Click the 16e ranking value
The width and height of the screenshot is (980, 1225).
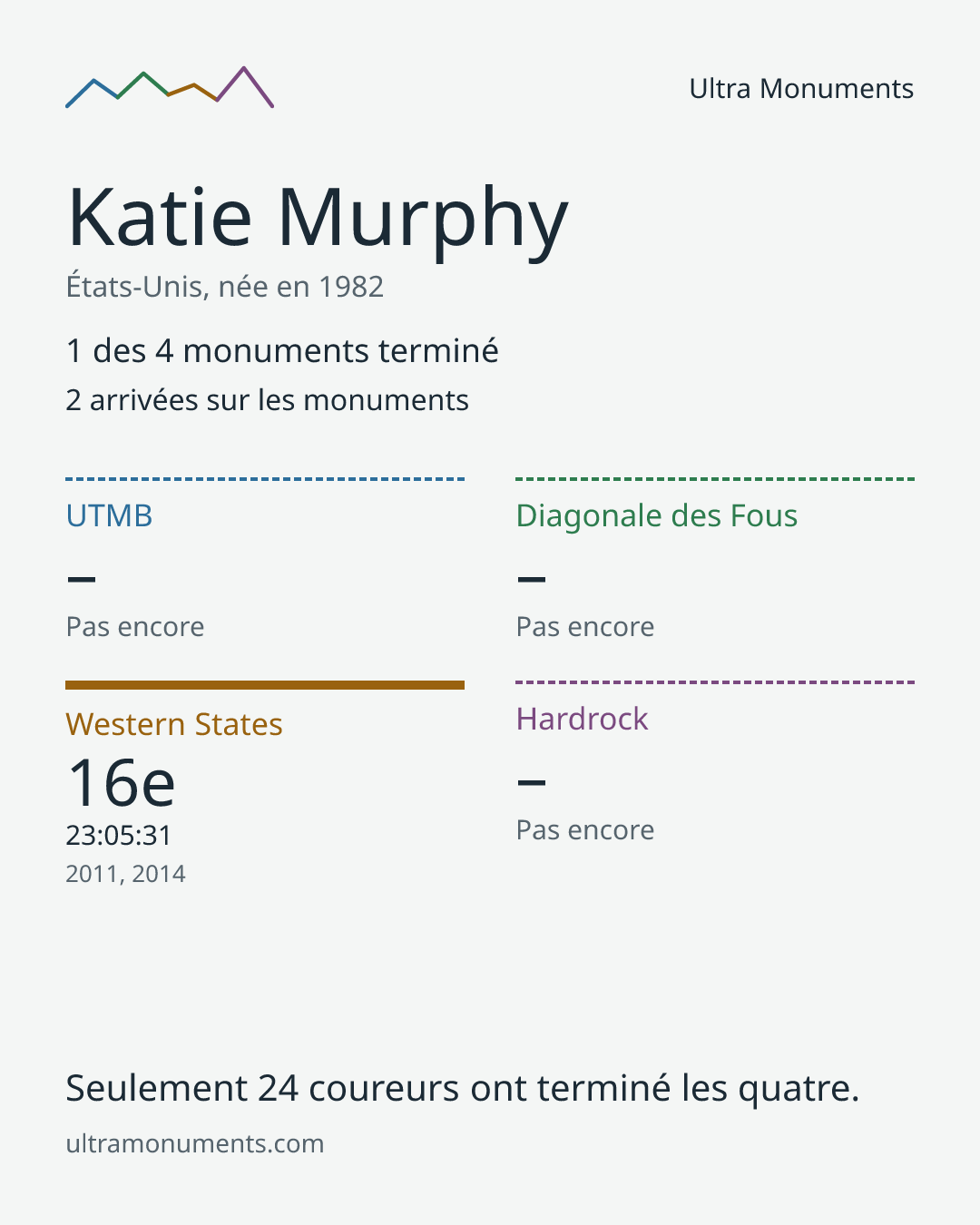coord(122,783)
